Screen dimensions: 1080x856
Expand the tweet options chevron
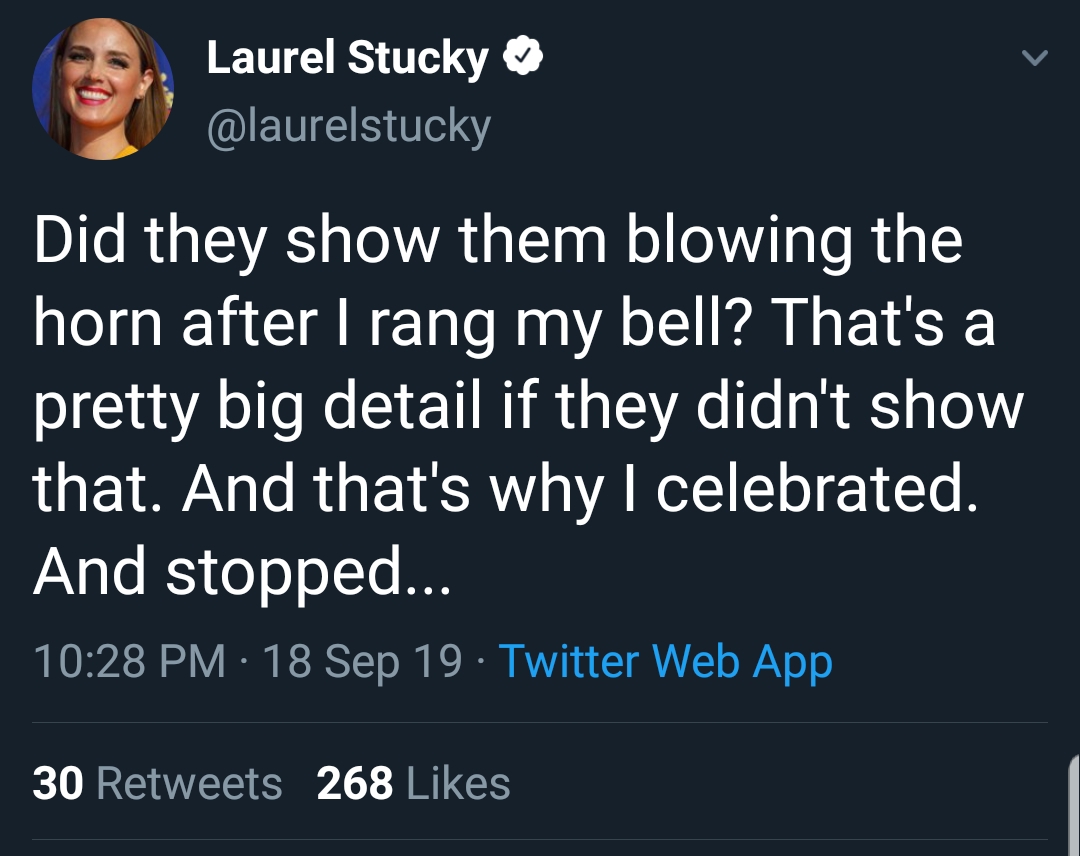click(1035, 58)
